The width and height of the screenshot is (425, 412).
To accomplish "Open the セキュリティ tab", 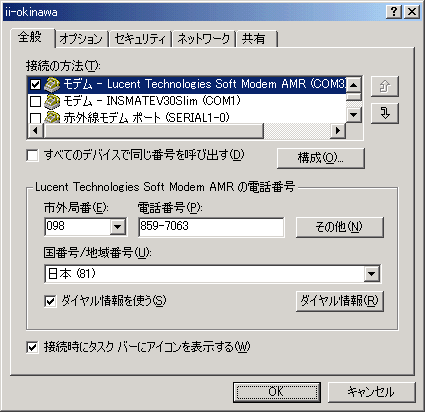I will pyautogui.click(x=140, y=39).
